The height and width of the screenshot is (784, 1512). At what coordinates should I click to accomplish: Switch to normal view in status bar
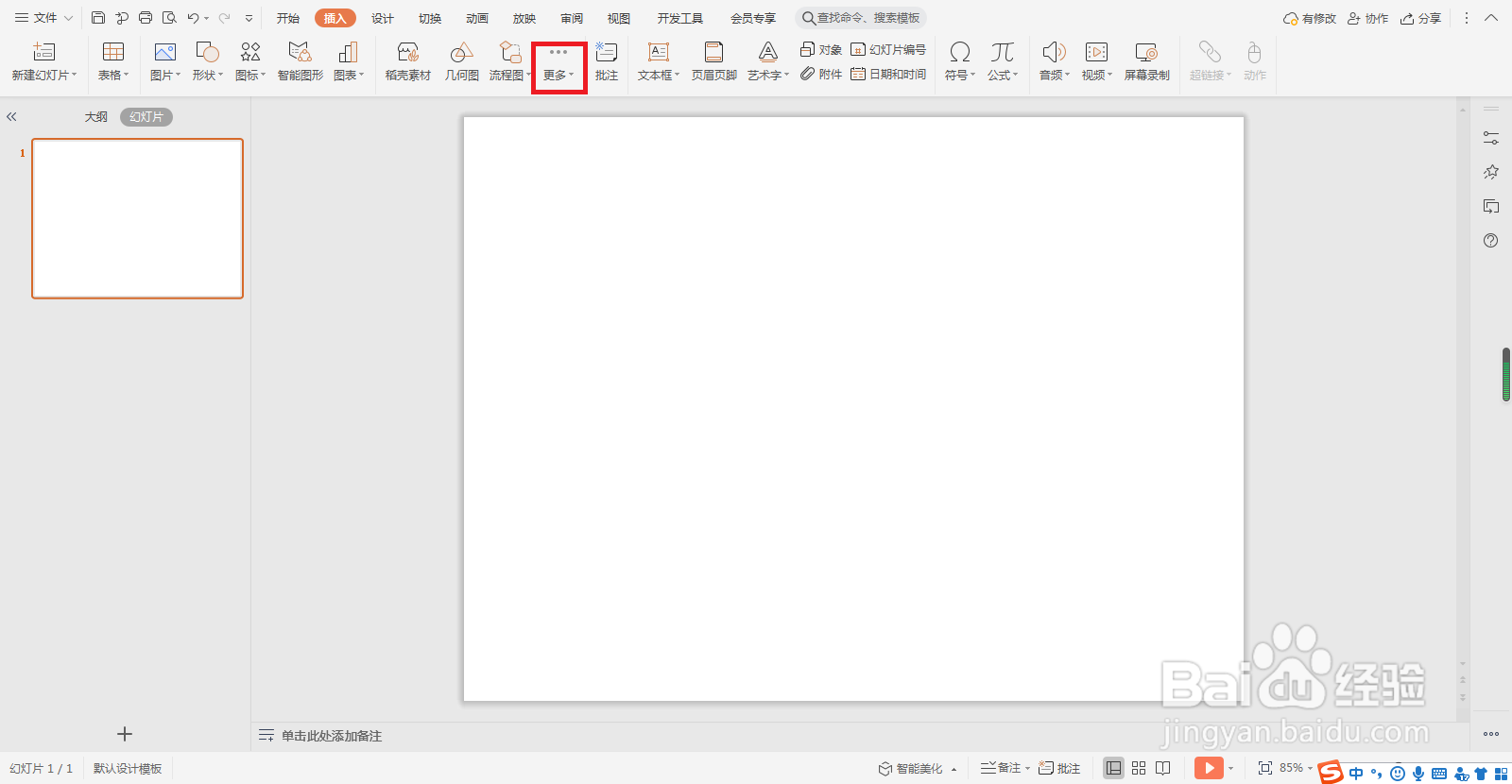click(1114, 768)
